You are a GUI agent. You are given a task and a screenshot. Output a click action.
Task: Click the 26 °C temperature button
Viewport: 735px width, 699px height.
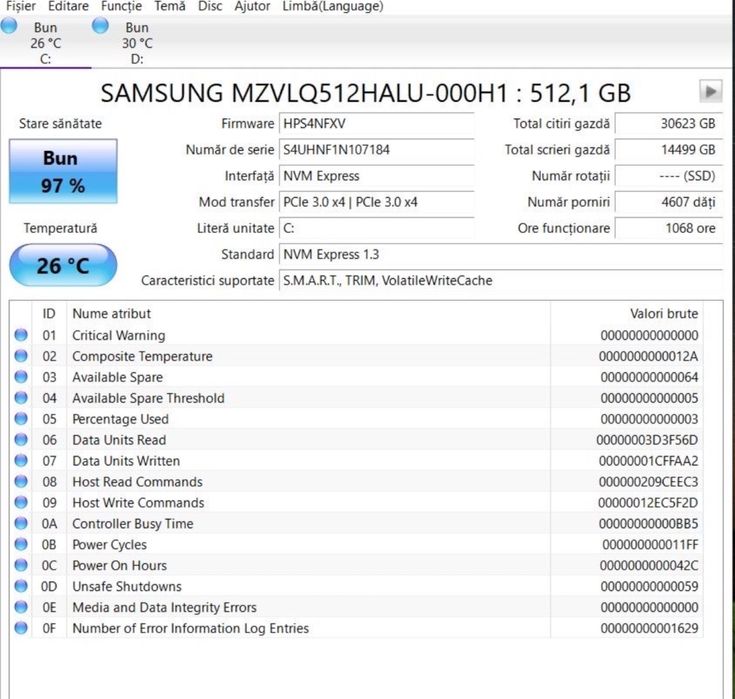63,265
